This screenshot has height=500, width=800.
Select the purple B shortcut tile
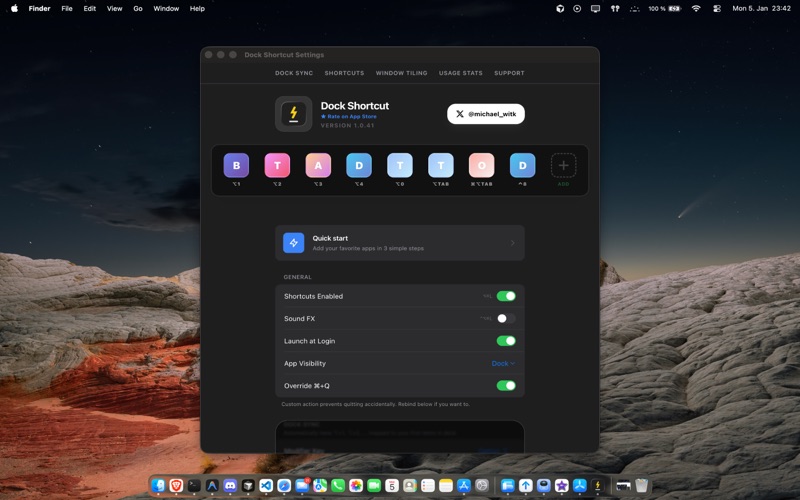pos(236,165)
